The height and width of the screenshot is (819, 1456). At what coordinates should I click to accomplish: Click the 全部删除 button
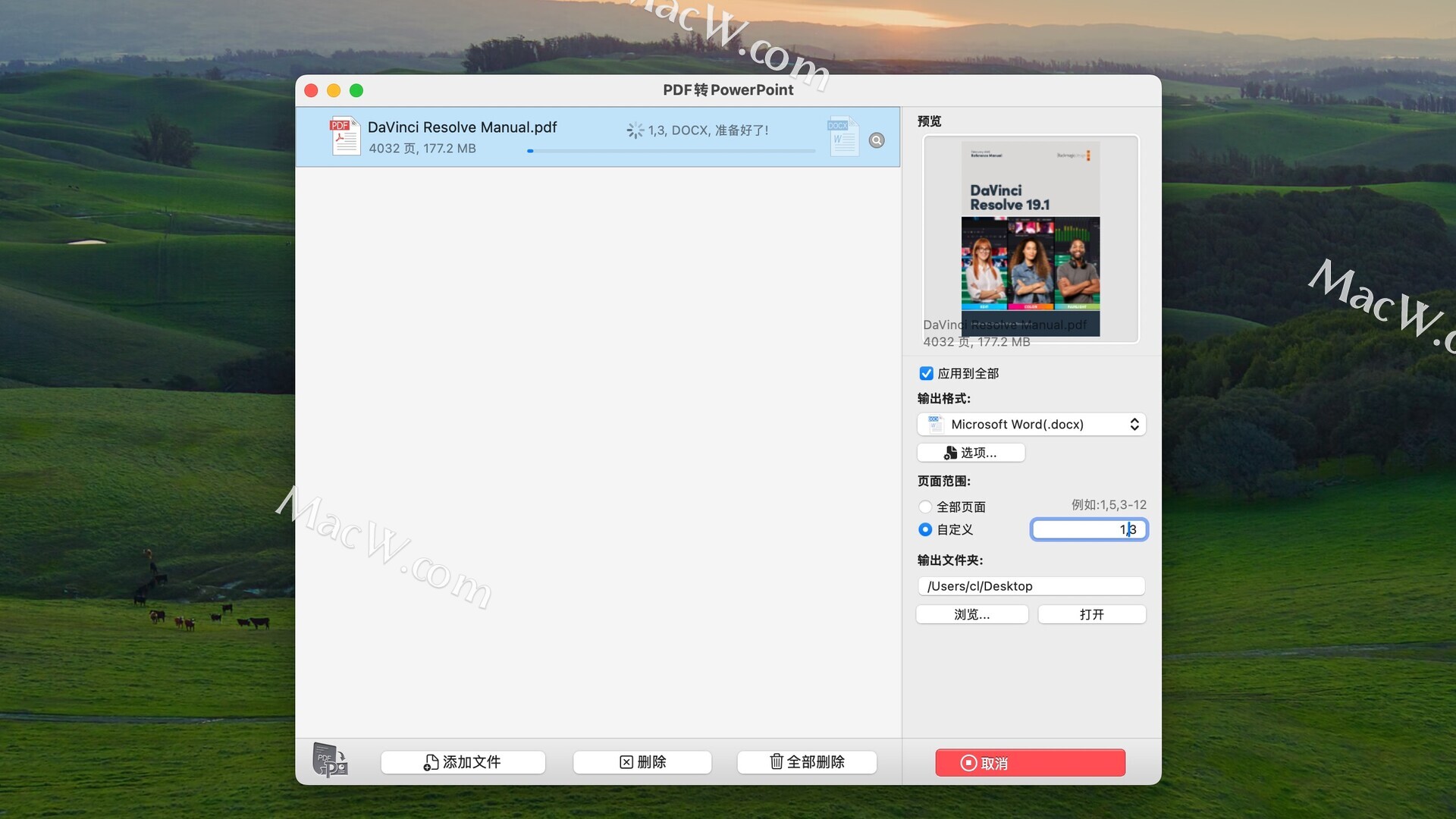click(807, 762)
